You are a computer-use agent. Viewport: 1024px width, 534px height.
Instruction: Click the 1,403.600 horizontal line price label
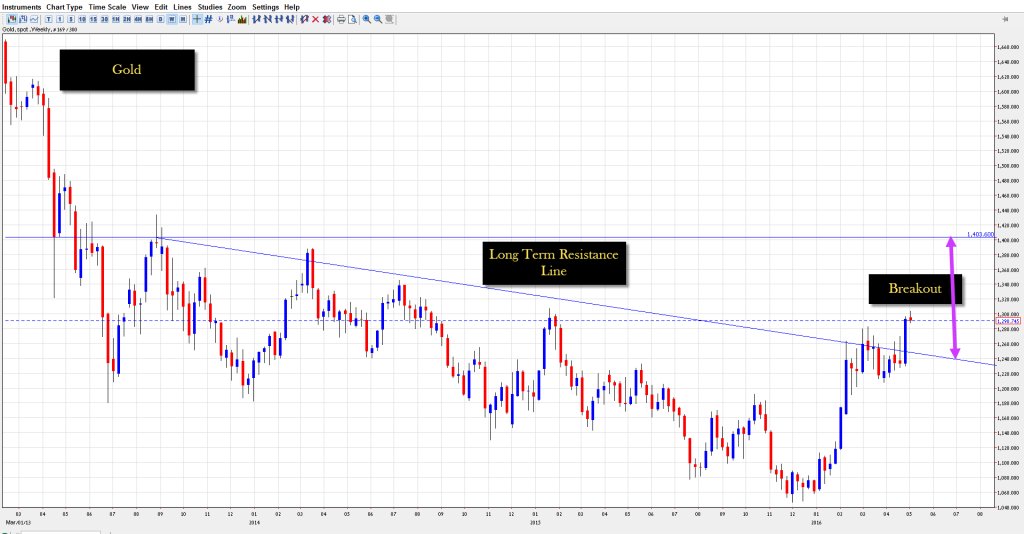point(981,234)
